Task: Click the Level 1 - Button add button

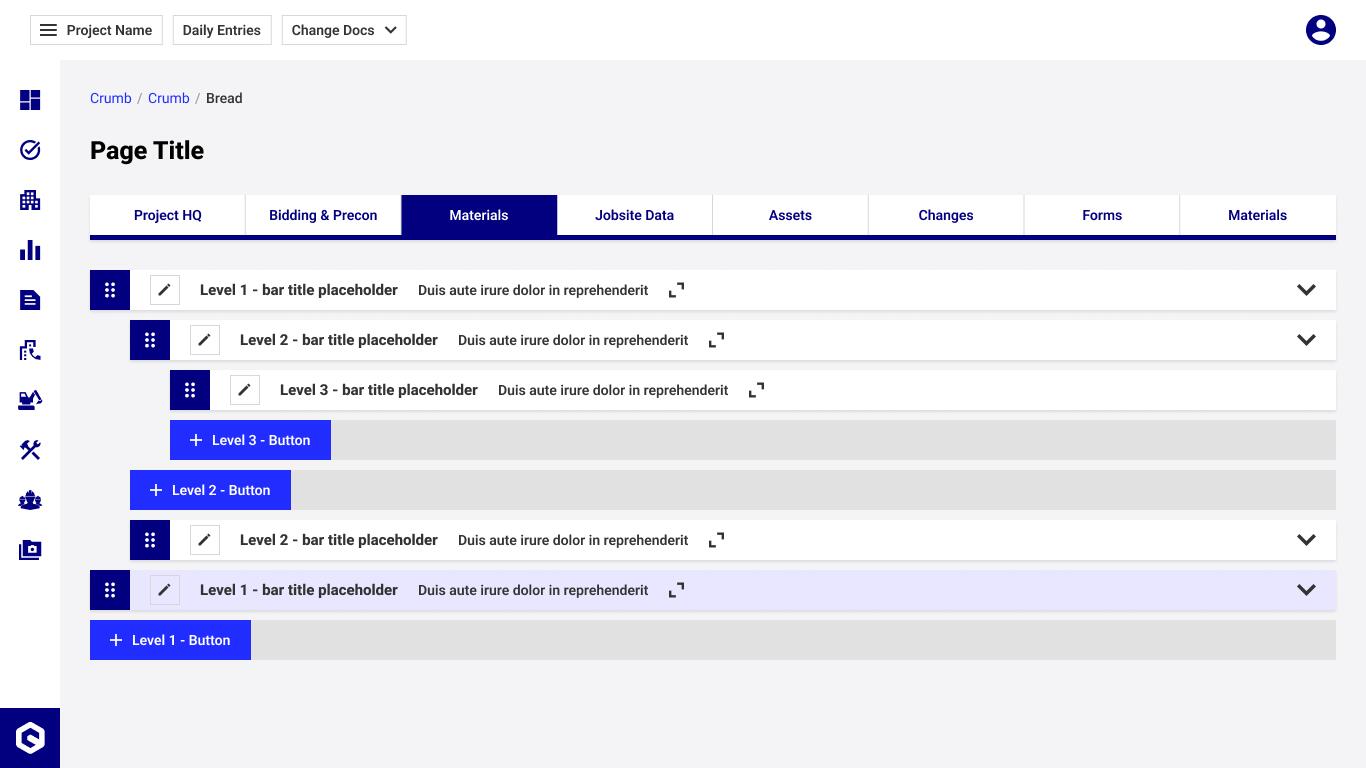Action: coord(170,640)
